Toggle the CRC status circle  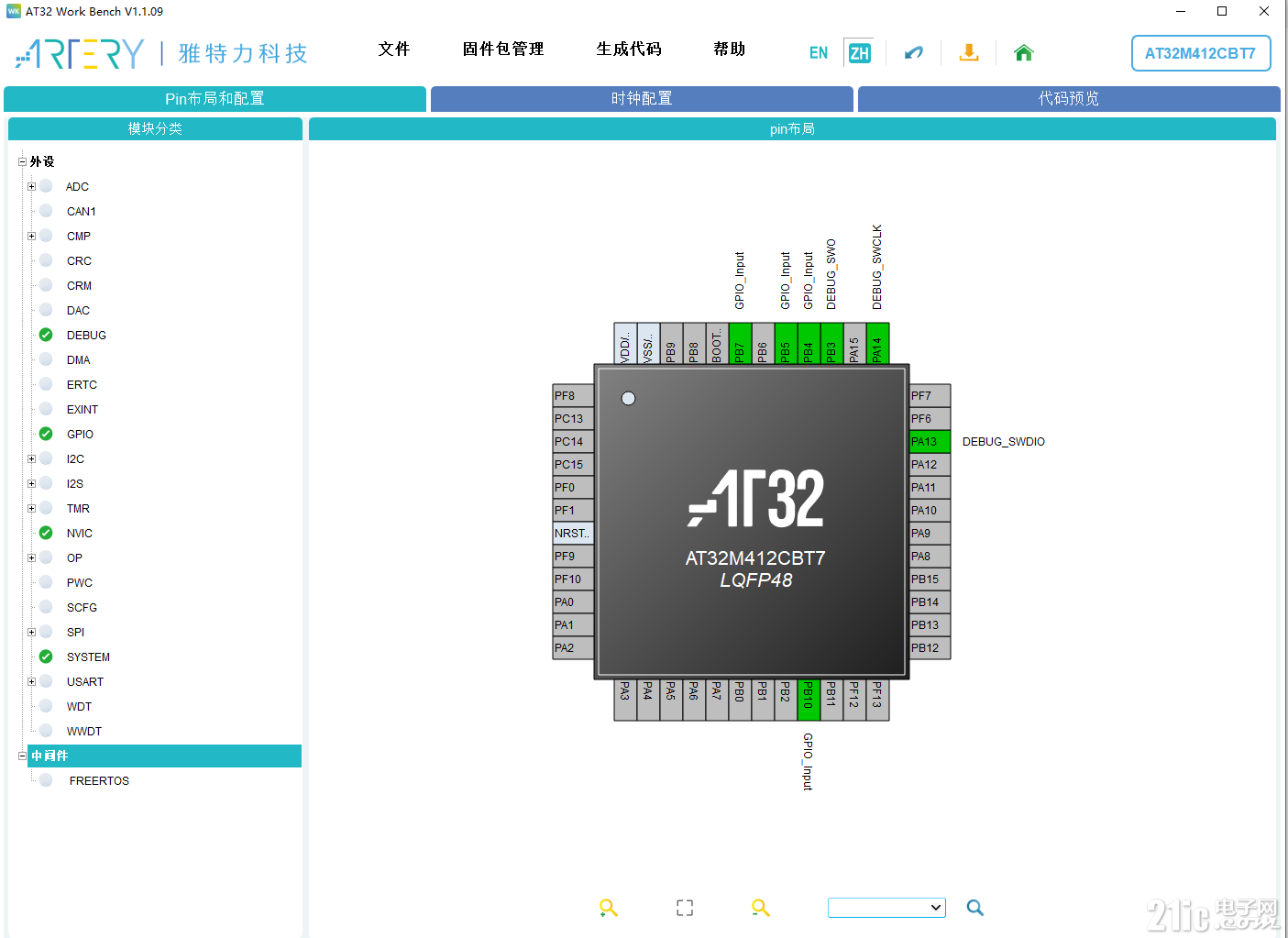(46, 260)
